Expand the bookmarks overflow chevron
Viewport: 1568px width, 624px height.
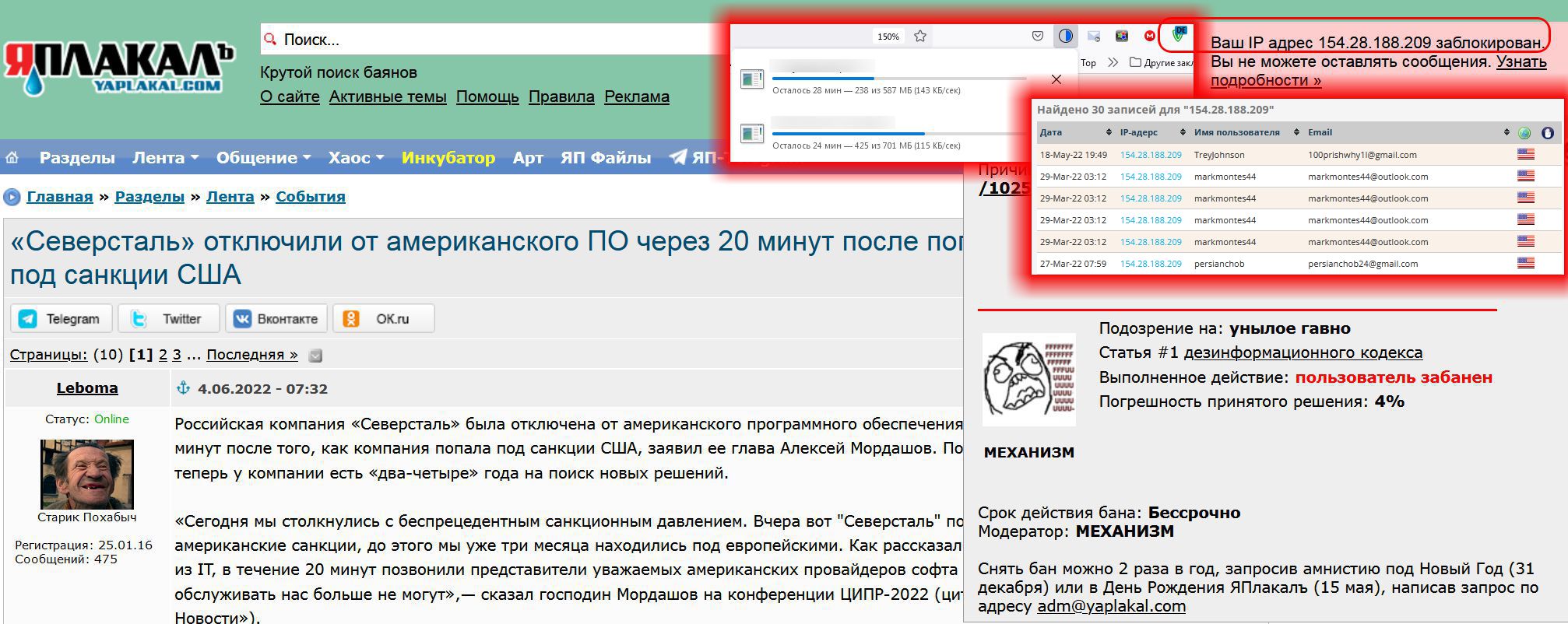click(x=1113, y=62)
